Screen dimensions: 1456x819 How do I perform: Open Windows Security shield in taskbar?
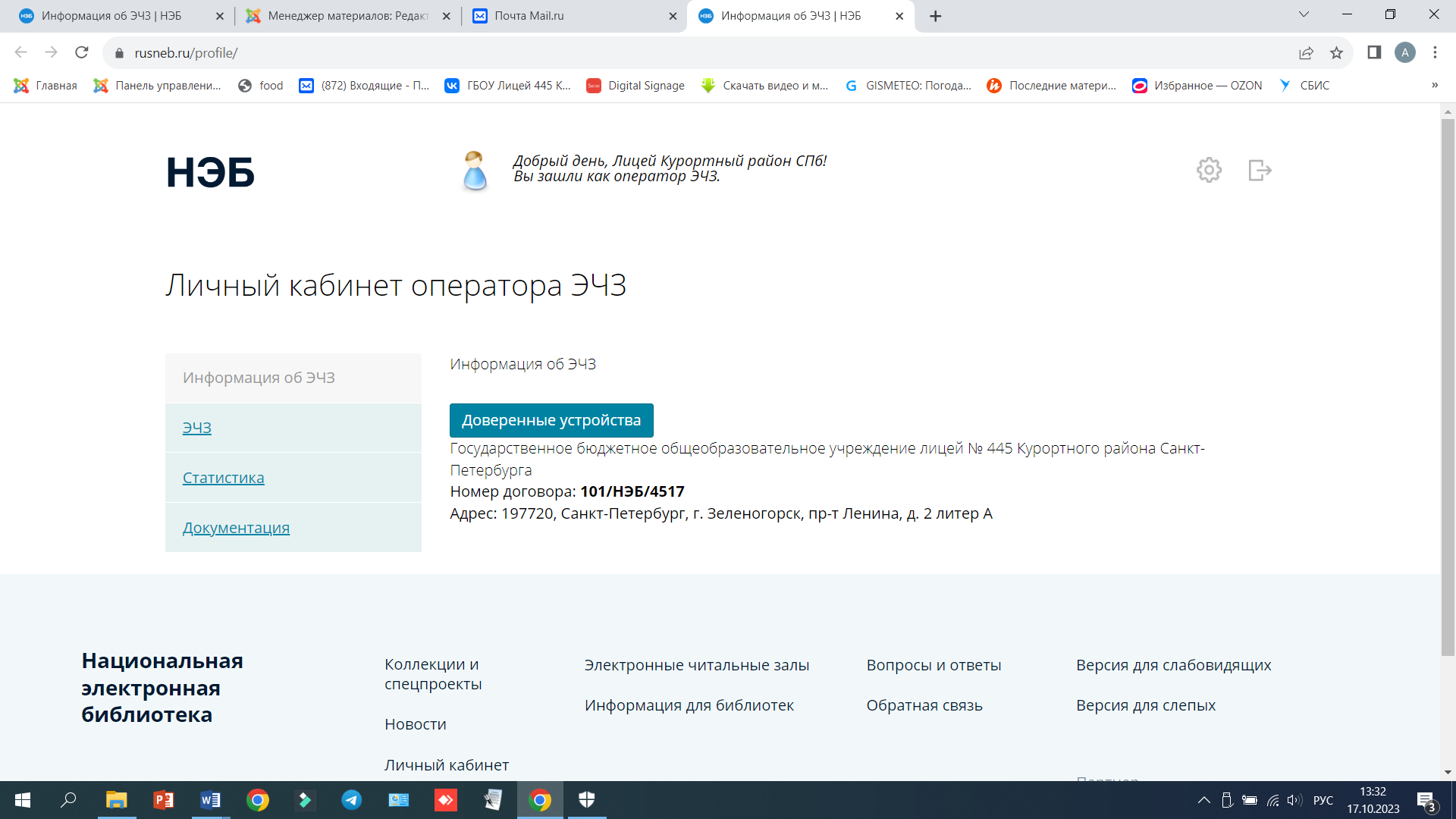(587, 800)
